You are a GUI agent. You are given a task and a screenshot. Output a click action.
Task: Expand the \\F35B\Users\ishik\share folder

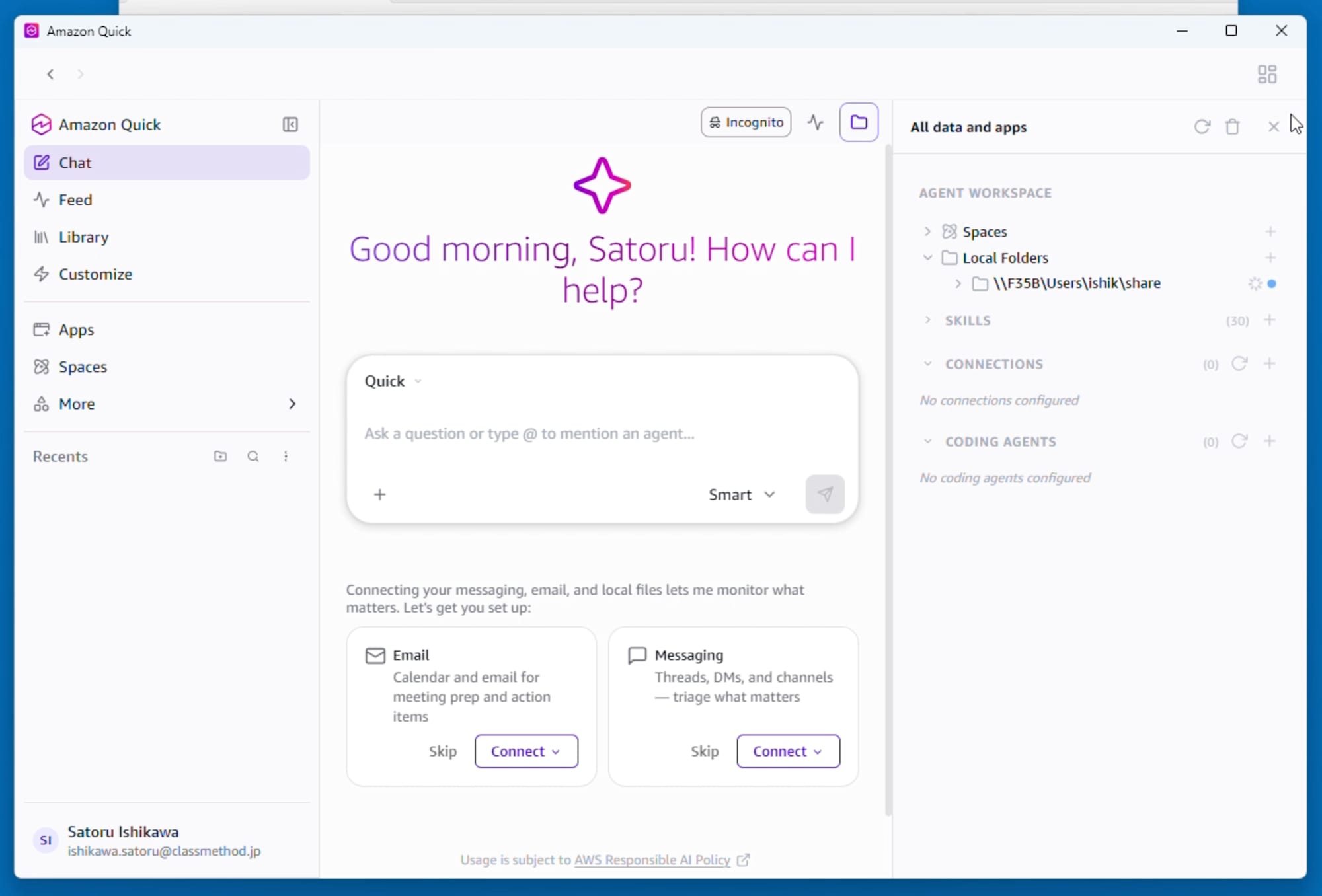(x=958, y=283)
